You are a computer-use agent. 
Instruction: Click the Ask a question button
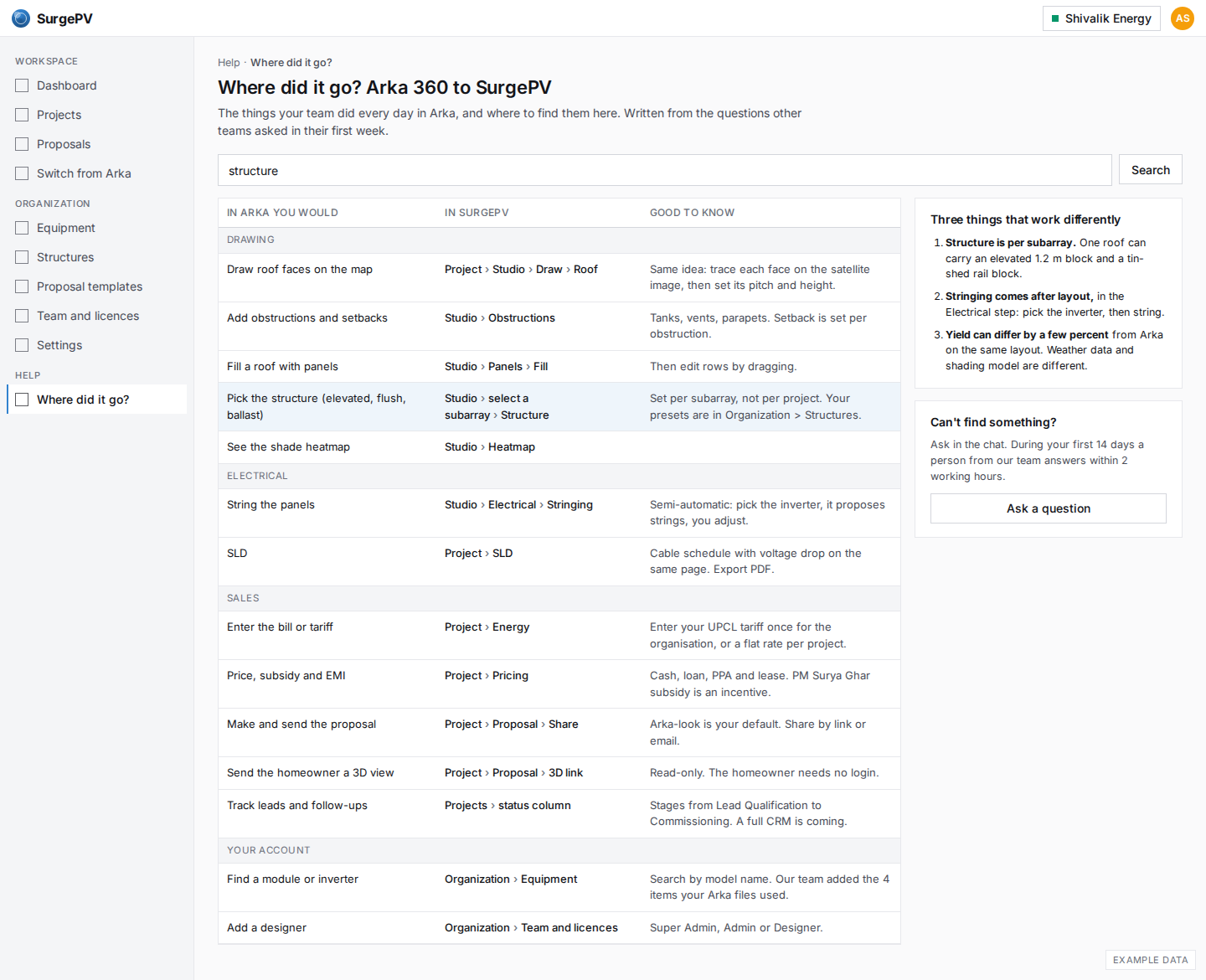click(x=1049, y=508)
